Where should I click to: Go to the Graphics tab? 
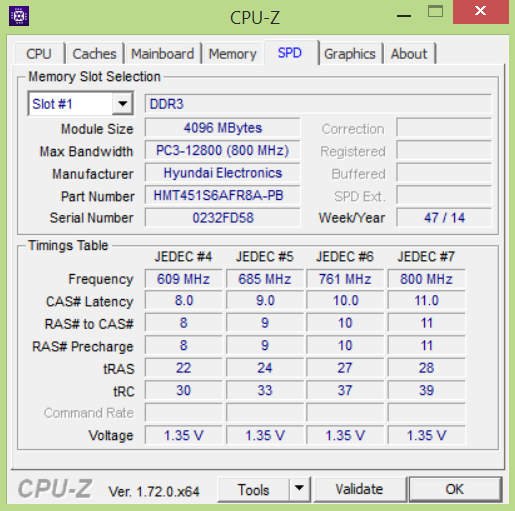pos(350,54)
